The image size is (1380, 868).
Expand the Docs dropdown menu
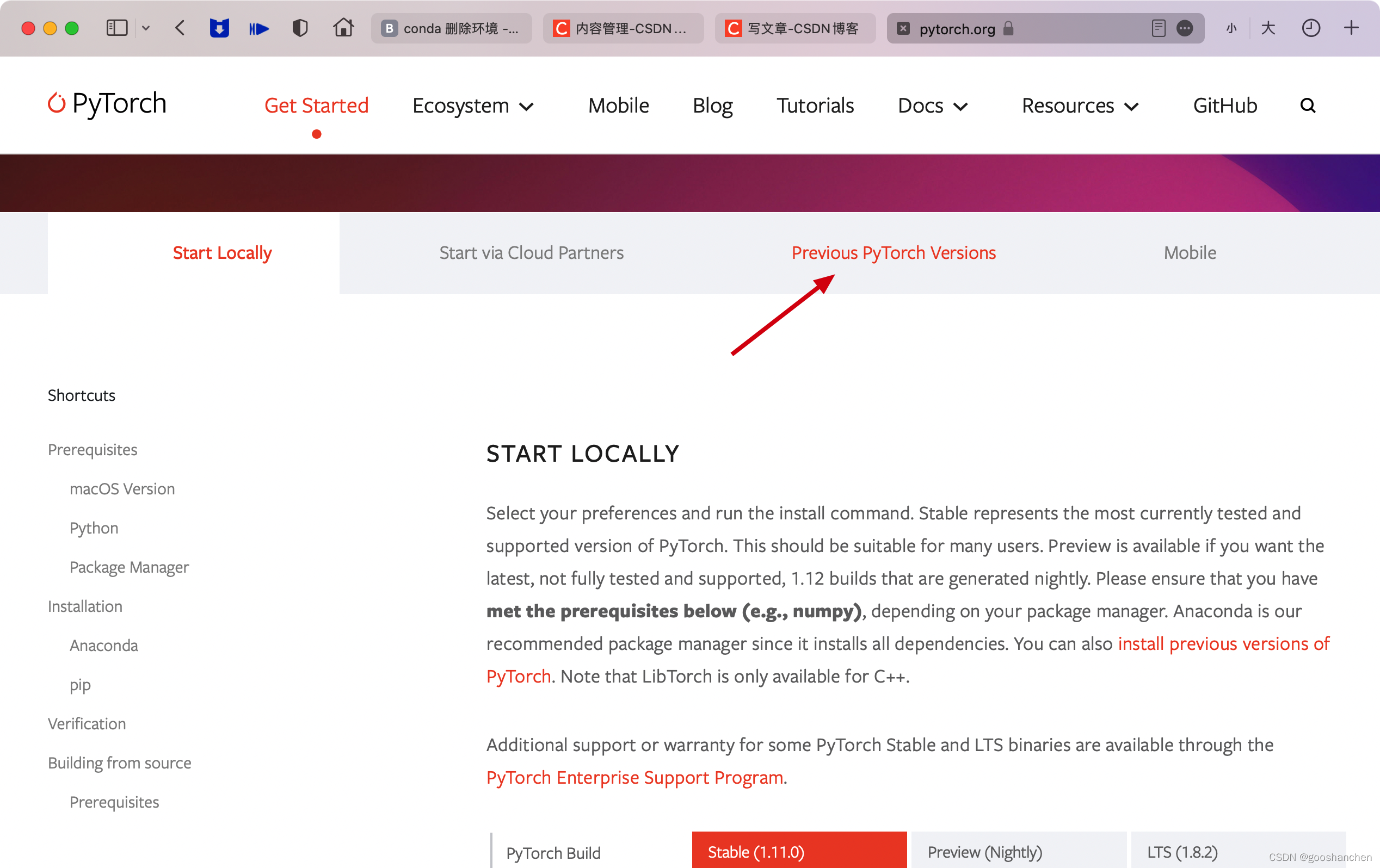point(933,106)
